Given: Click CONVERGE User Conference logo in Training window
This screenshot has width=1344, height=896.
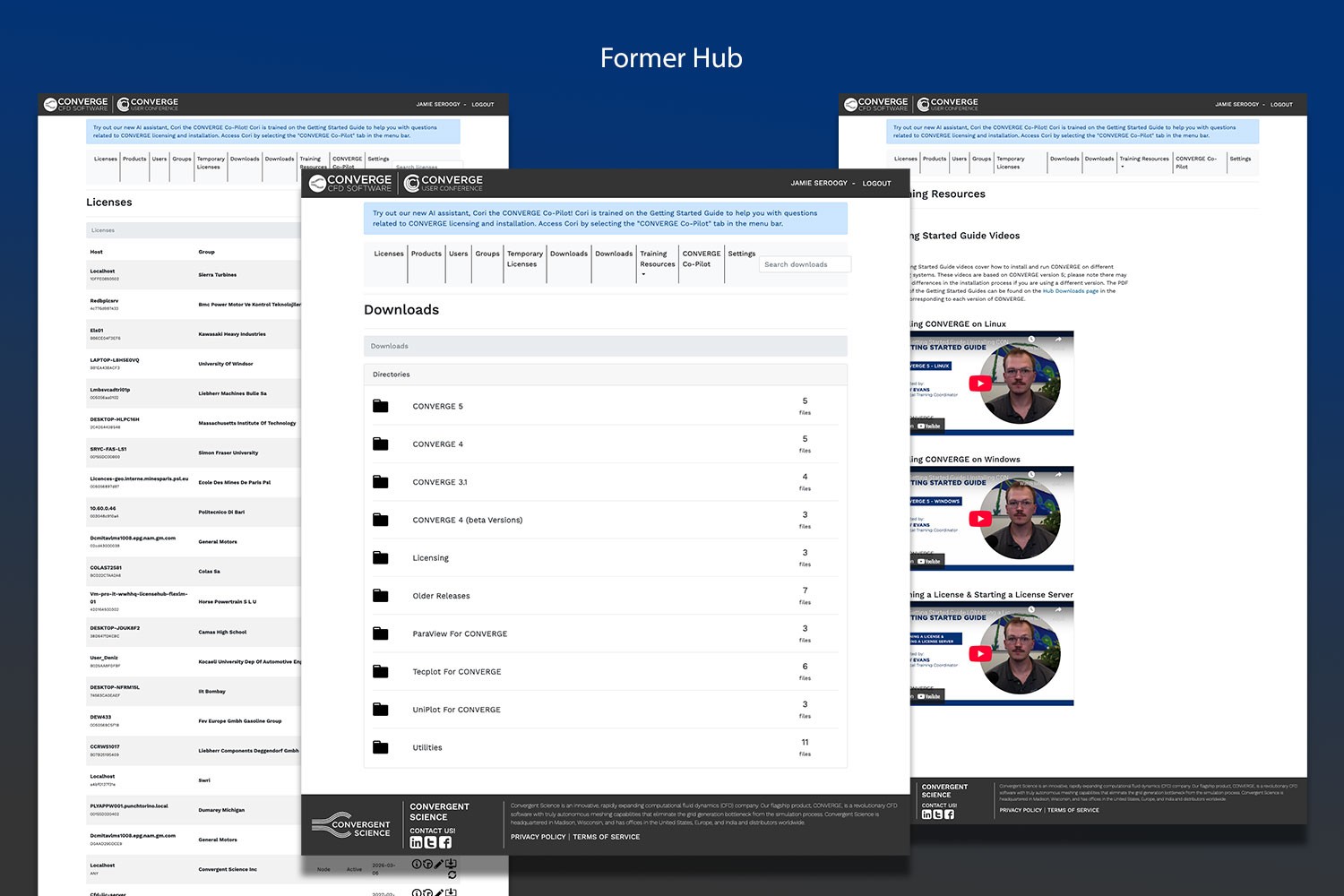Looking at the screenshot, I should click(x=948, y=105).
